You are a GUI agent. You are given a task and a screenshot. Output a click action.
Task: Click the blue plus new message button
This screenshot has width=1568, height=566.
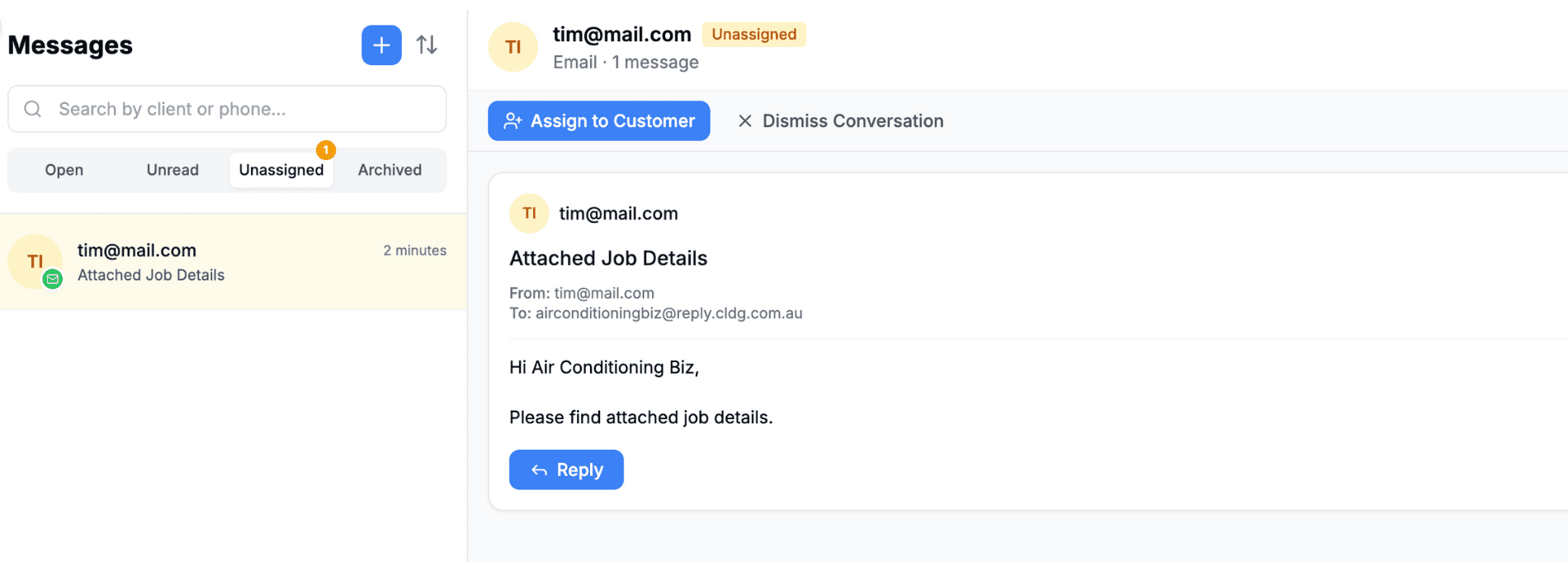(x=381, y=45)
